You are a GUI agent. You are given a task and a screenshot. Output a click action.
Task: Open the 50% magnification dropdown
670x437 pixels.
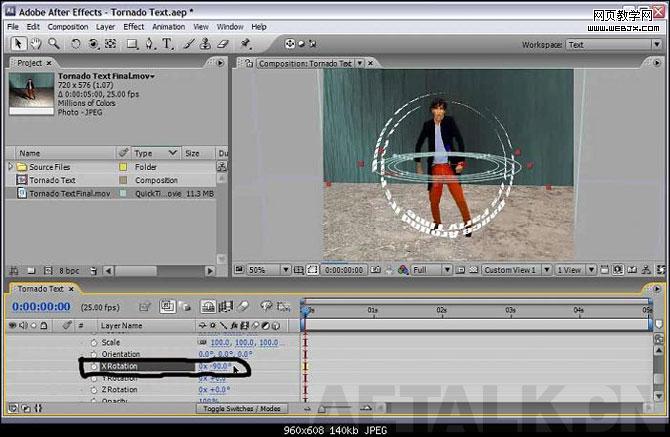click(268, 270)
